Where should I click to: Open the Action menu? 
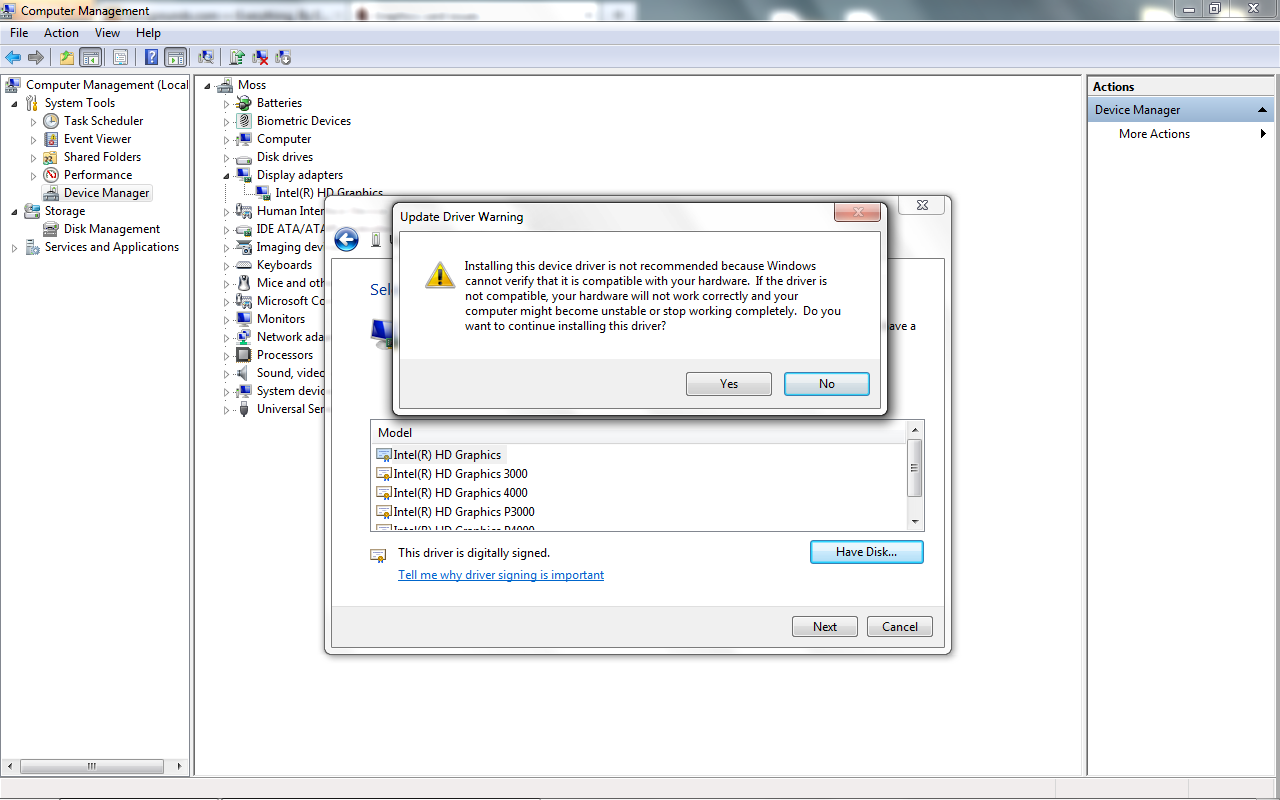pyautogui.click(x=61, y=33)
